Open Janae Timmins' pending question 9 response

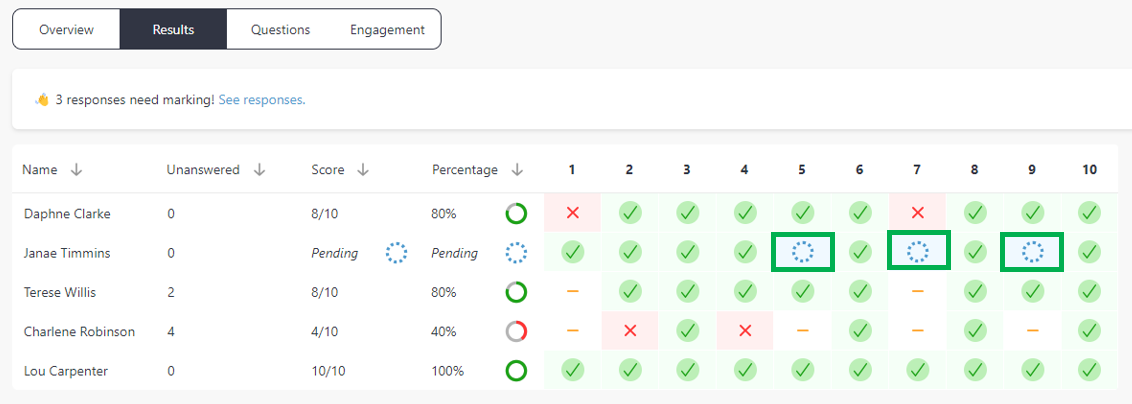click(1032, 252)
